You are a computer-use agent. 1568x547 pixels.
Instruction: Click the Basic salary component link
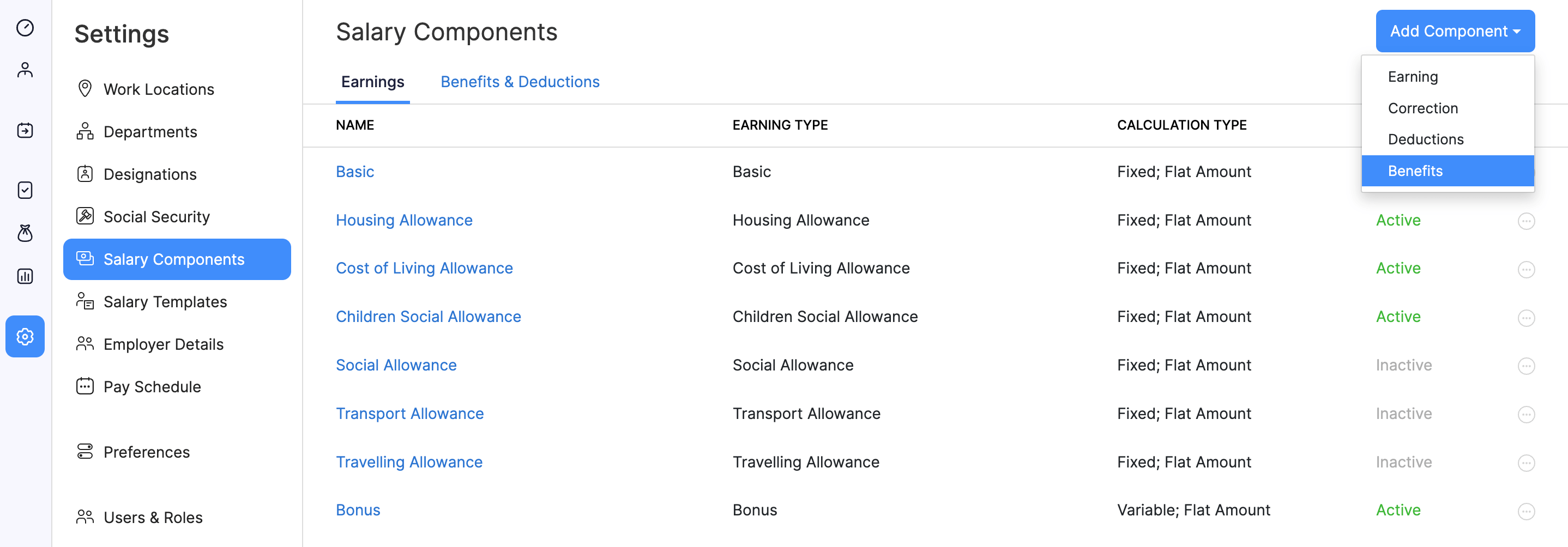pyautogui.click(x=355, y=171)
